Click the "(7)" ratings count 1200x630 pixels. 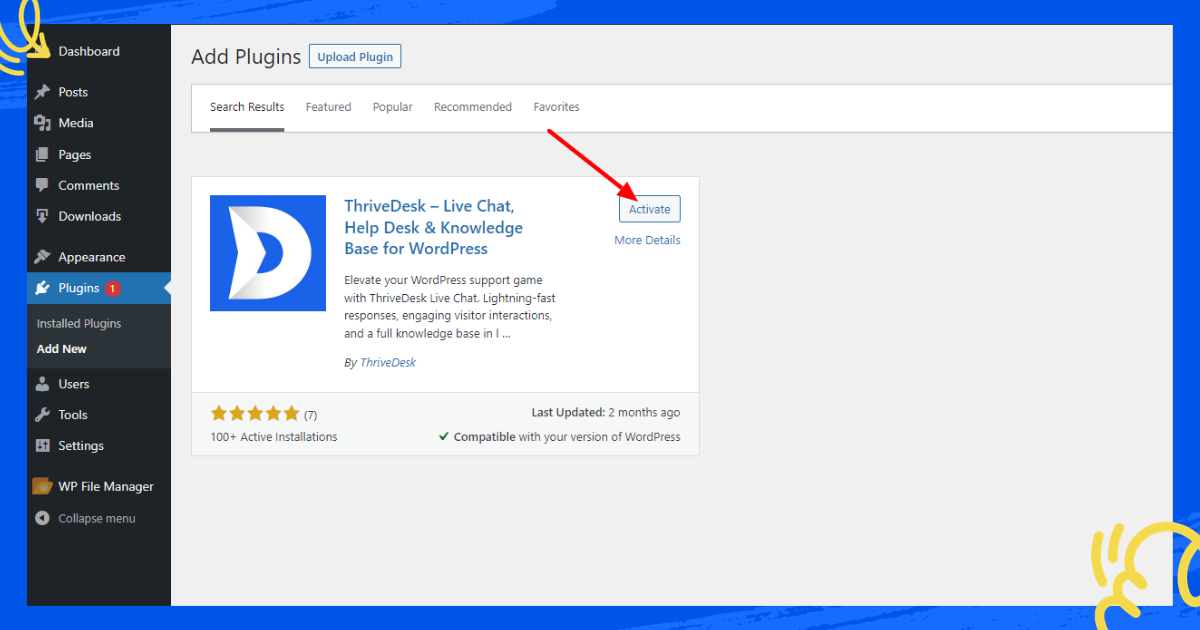coord(310,414)
